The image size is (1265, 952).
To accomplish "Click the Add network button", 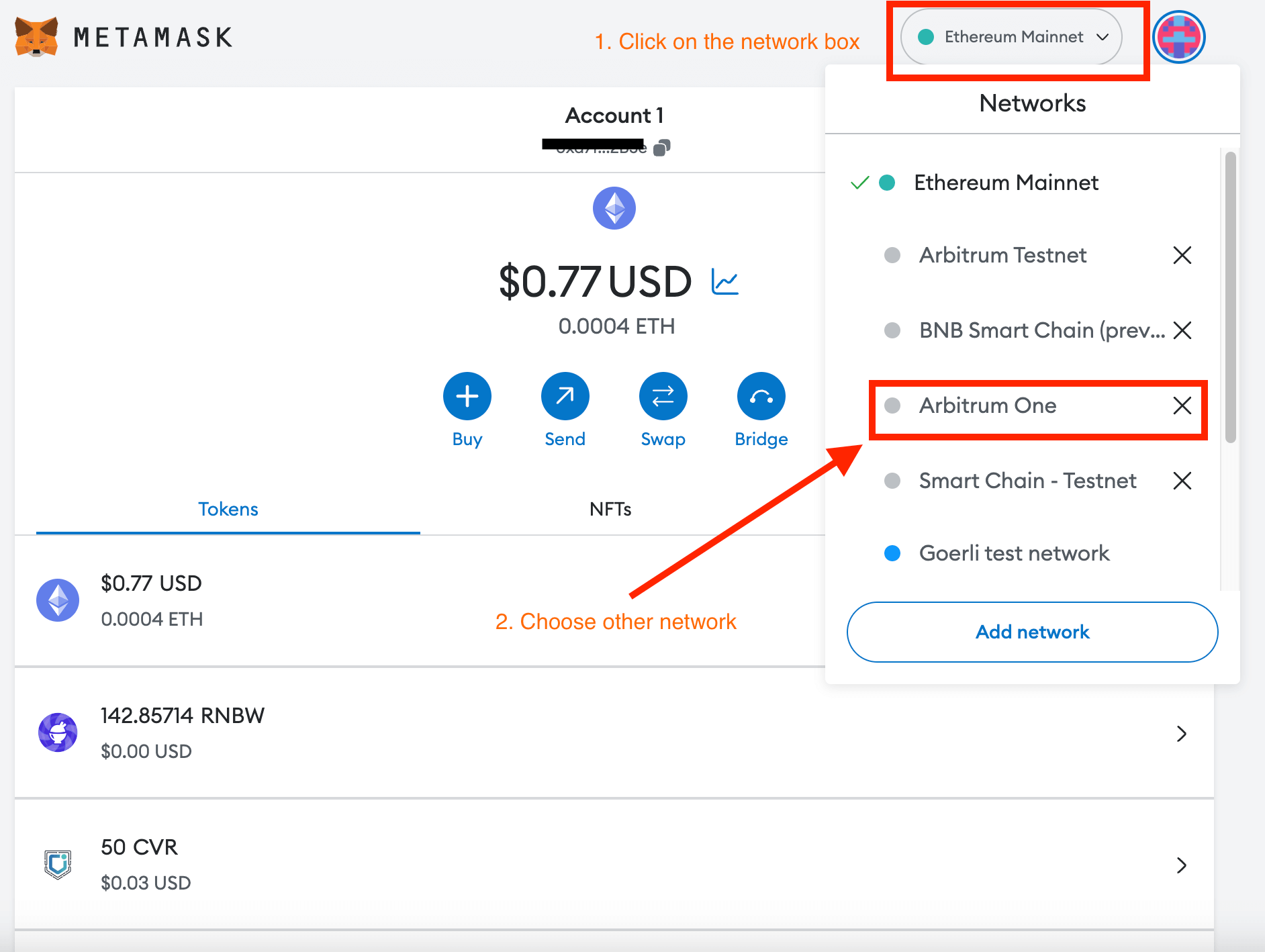I will [x=1033, y=632].
